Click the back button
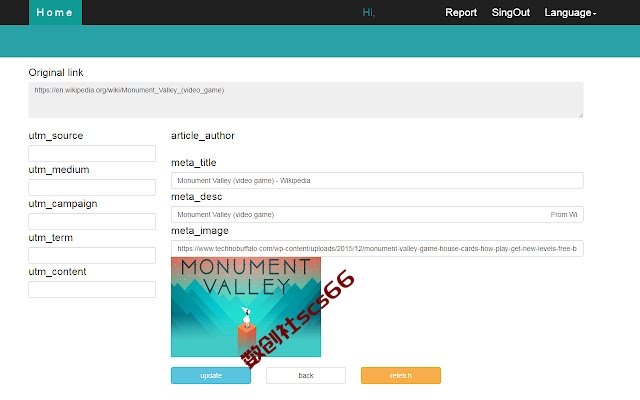Screen dimensions: 640x400 (x=306, y=376)
